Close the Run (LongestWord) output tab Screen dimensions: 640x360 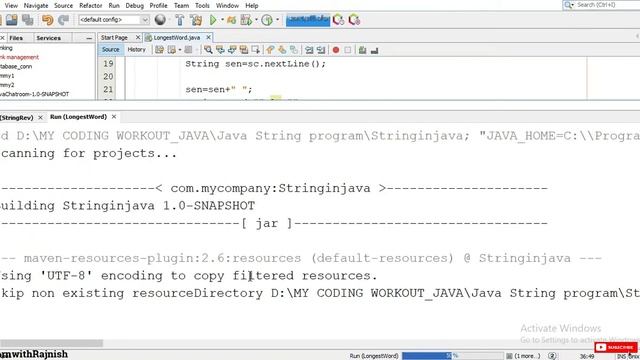tap(114, 117)
